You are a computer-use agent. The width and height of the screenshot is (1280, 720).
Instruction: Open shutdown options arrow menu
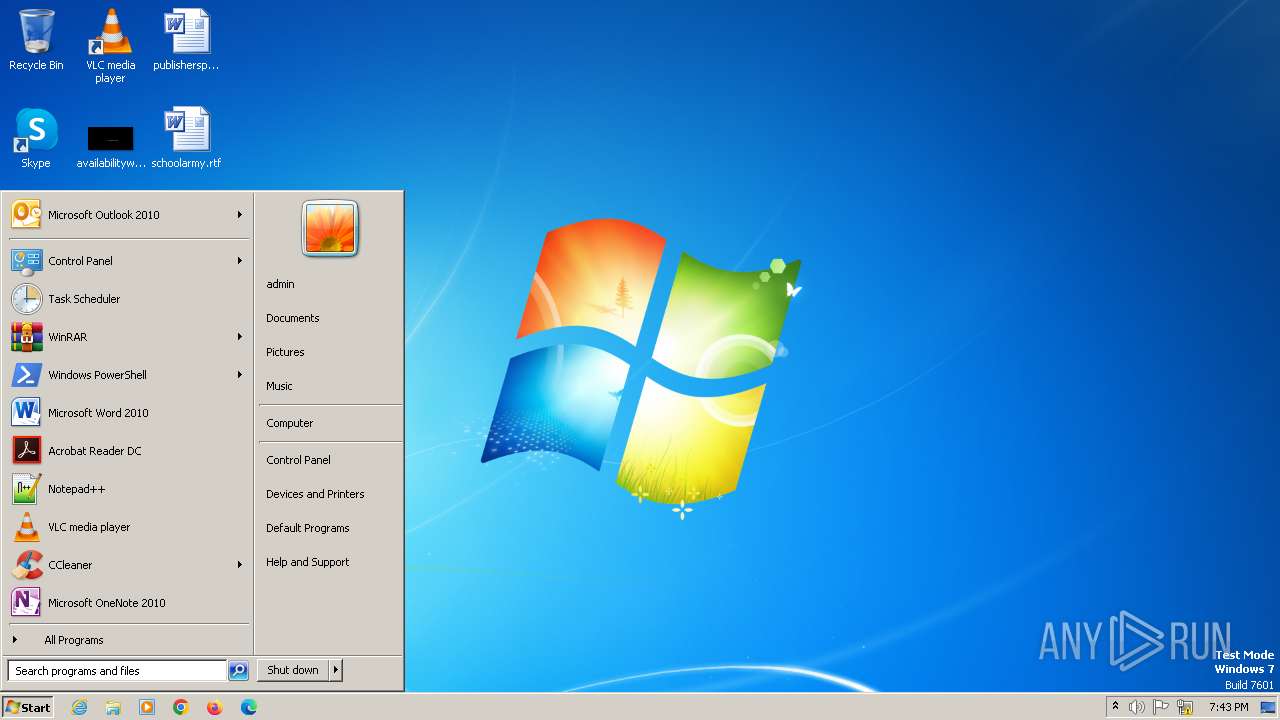pyautogui.click(x=336, y=670)
